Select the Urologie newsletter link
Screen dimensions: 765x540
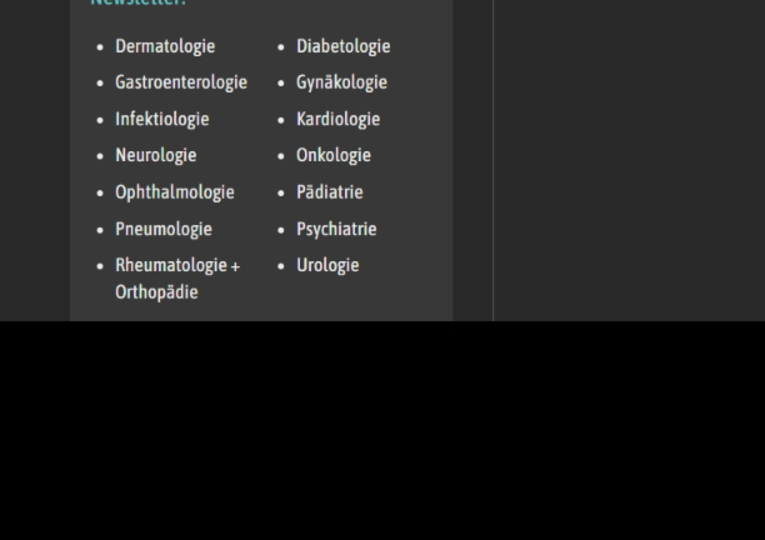[327, 266]
